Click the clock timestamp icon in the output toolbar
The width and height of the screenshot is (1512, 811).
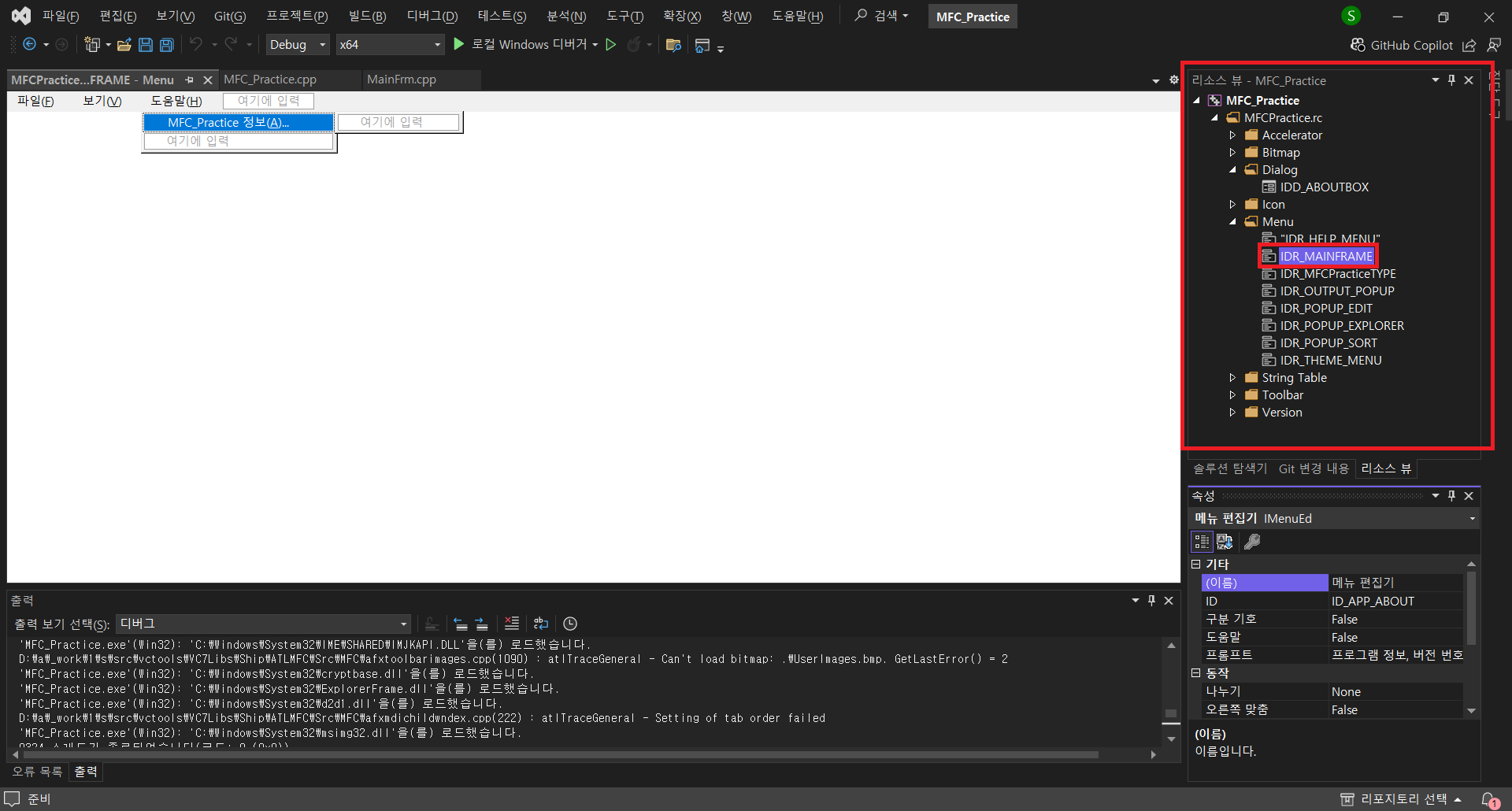570,624
